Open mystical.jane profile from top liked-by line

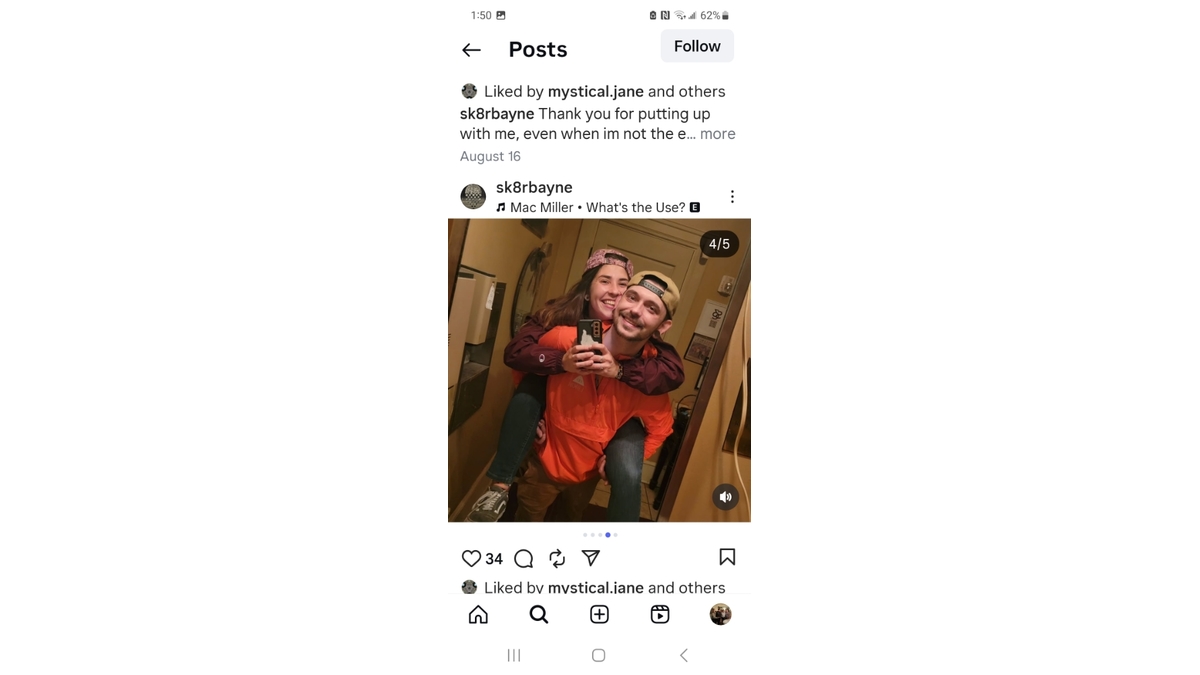[595, 91]
